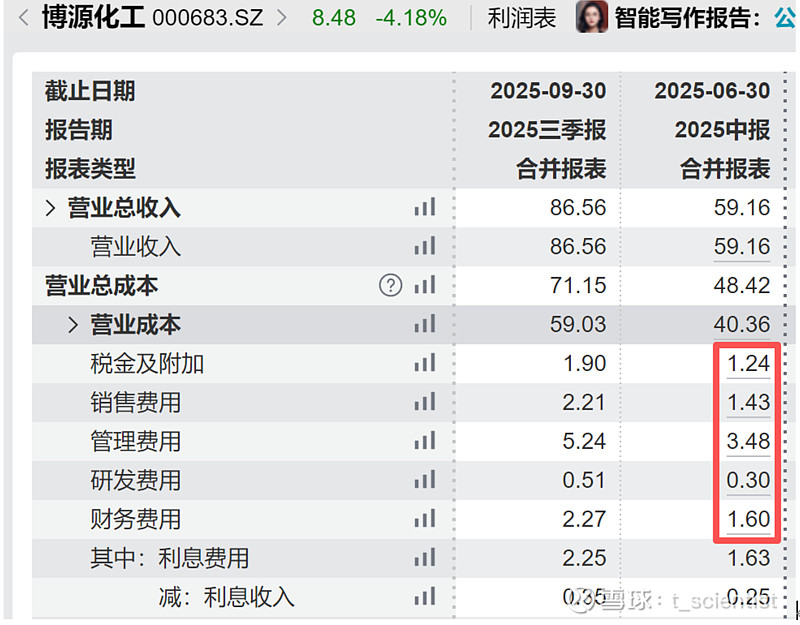Click underlined 管理费用 value 3.48
800x625 pixels.
pos(748,441)
